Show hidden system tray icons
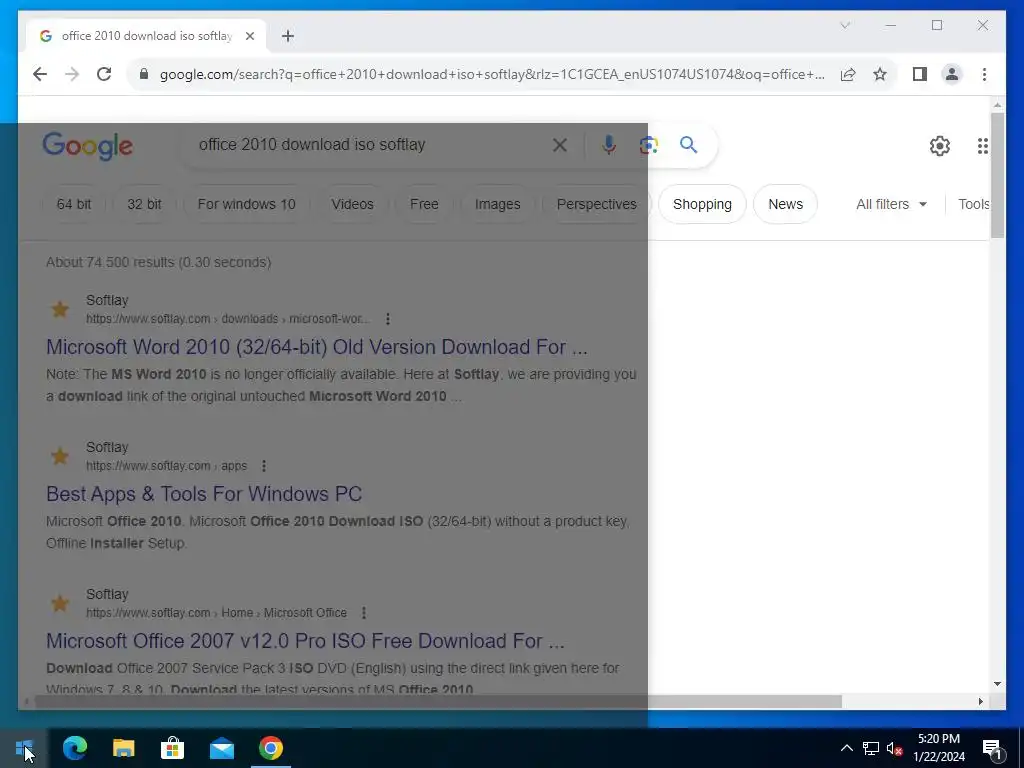Screen dimensions: 1024x768 point(846,748)
